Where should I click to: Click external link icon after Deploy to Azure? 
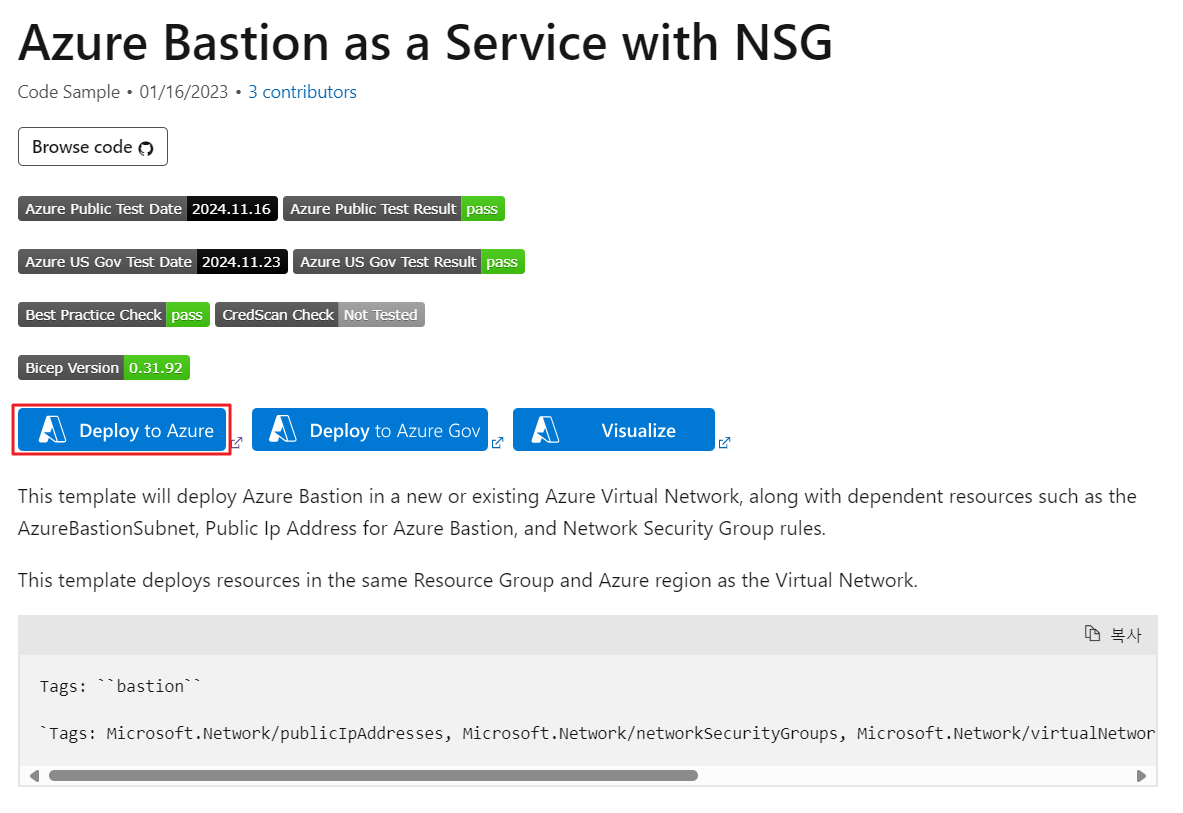(x=236, y=443)
